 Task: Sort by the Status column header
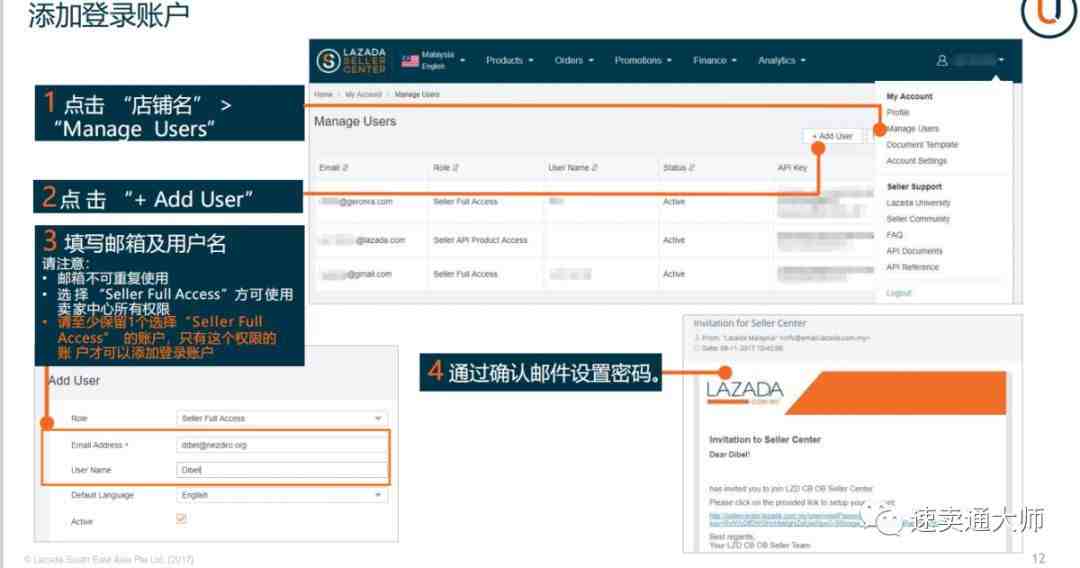coord(678,168)
